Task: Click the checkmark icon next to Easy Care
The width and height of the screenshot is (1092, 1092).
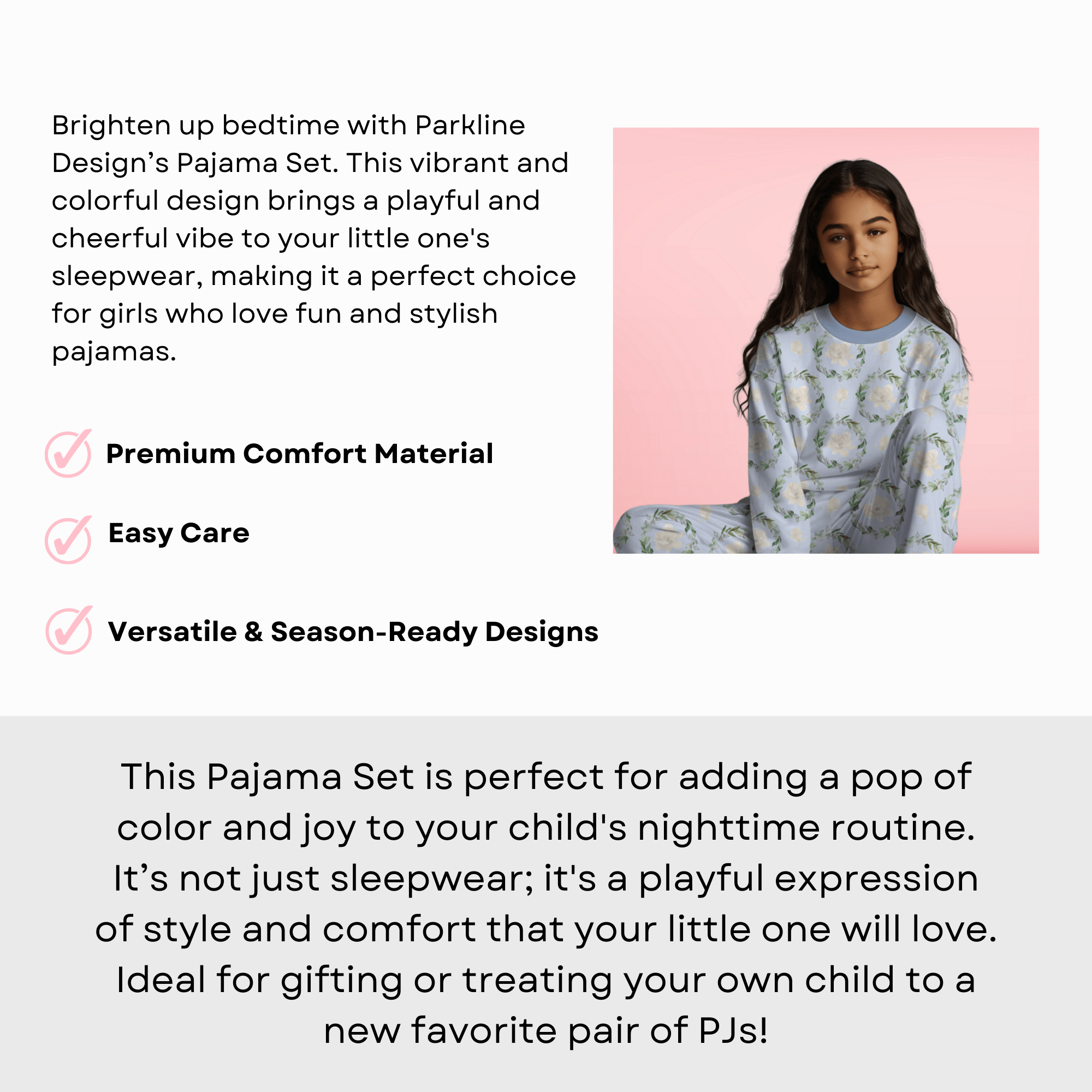Action: click(68, 540)
